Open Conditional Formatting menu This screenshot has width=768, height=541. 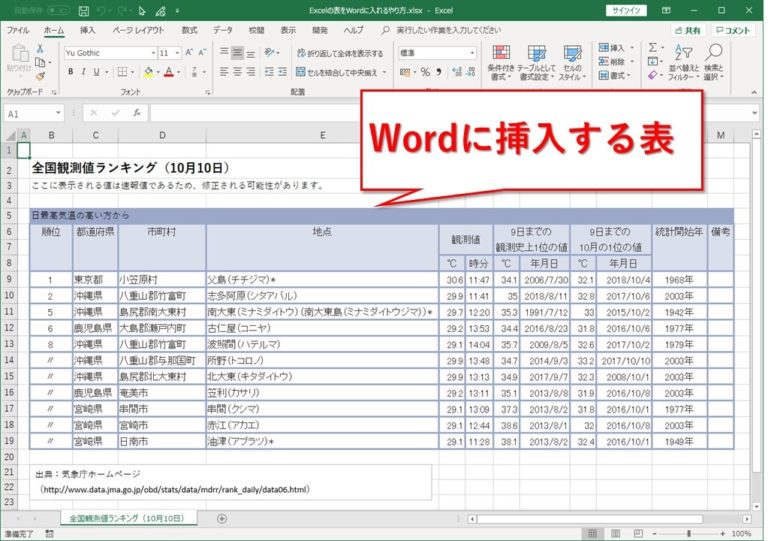[x=501, y=63]
